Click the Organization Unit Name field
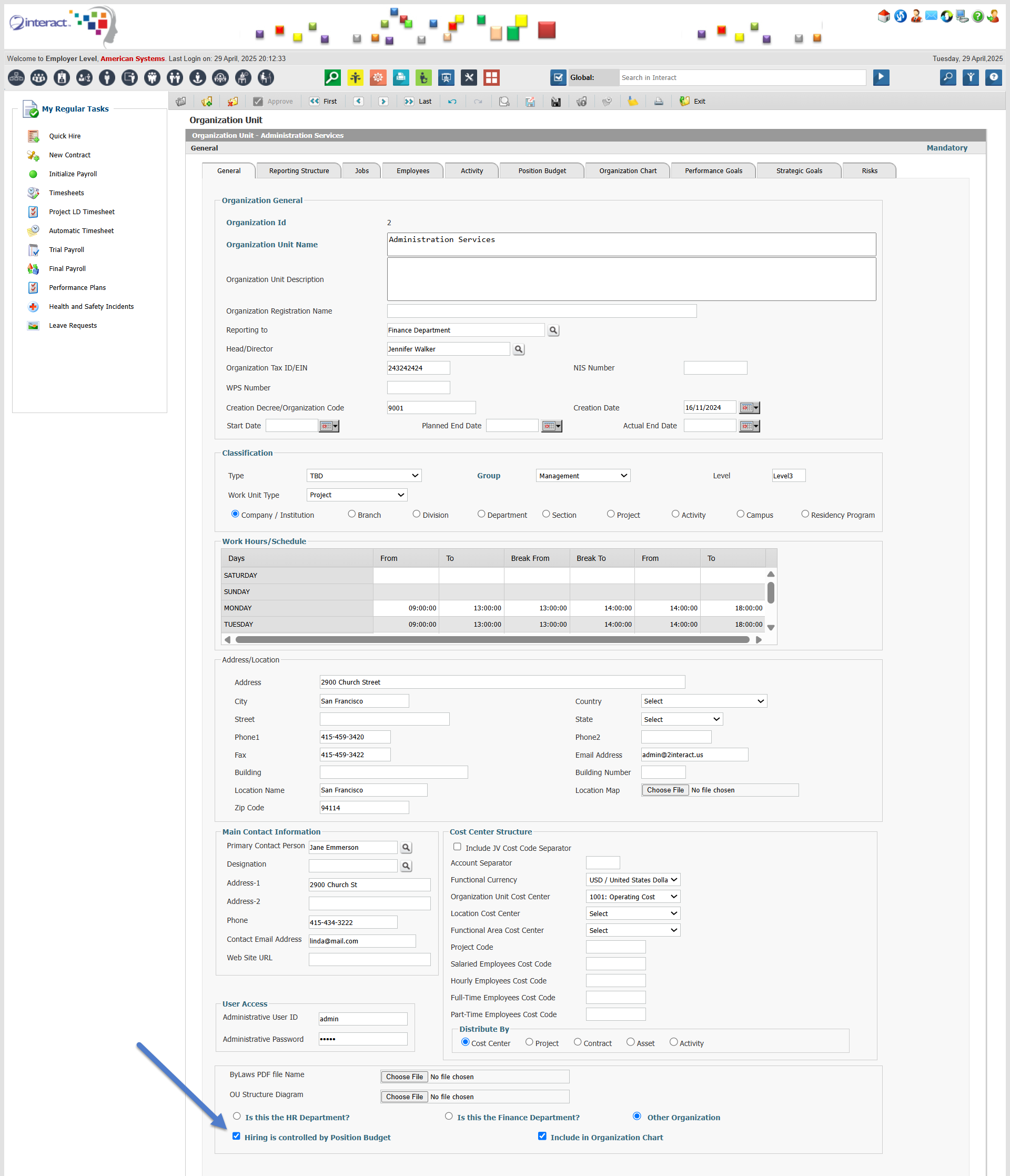This screenshot has height=1176, width=1010. (x=632, y=245)
